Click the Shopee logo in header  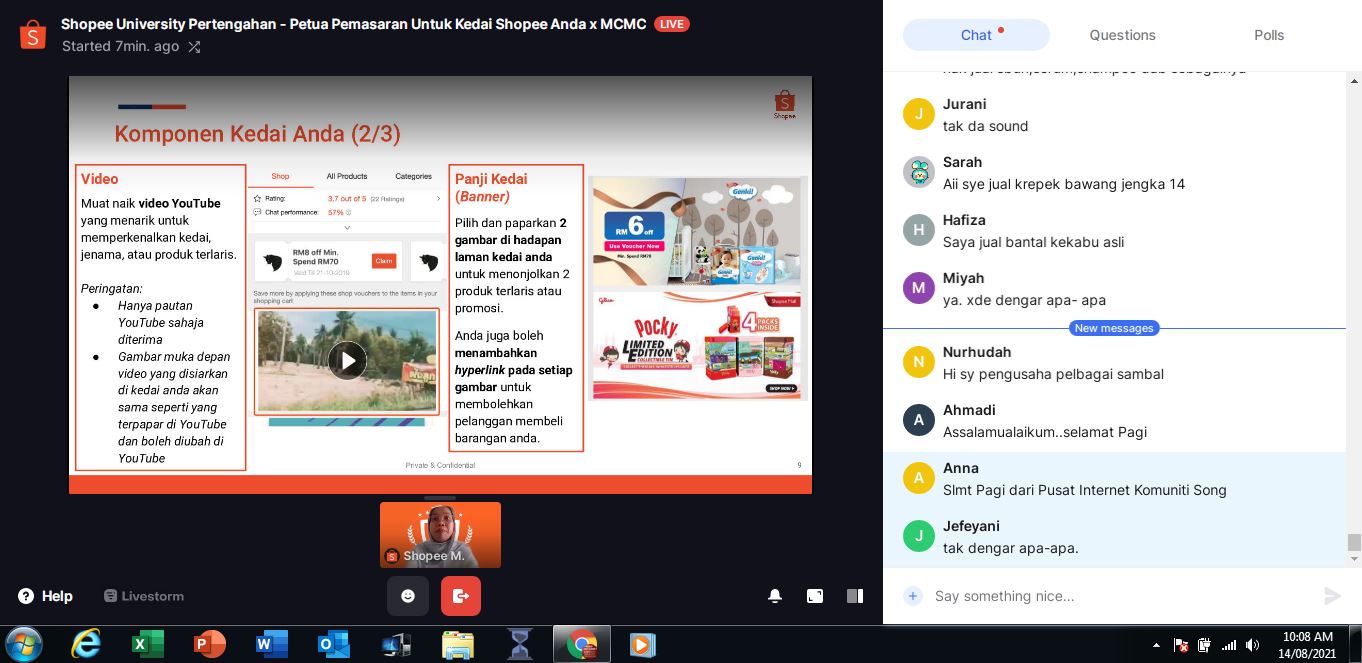[x=33, y=35]
